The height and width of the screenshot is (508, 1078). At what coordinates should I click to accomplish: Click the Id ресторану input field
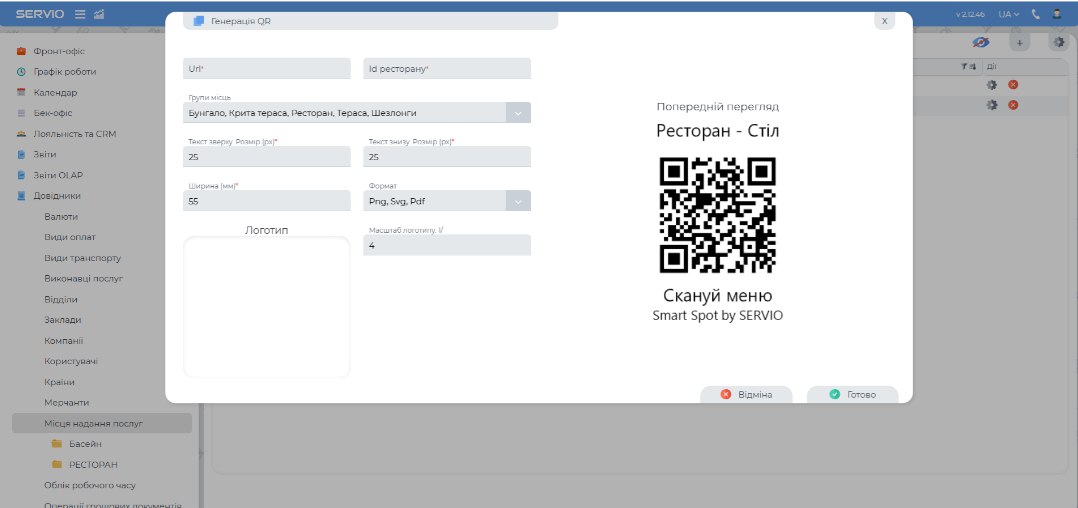(446, 69)
